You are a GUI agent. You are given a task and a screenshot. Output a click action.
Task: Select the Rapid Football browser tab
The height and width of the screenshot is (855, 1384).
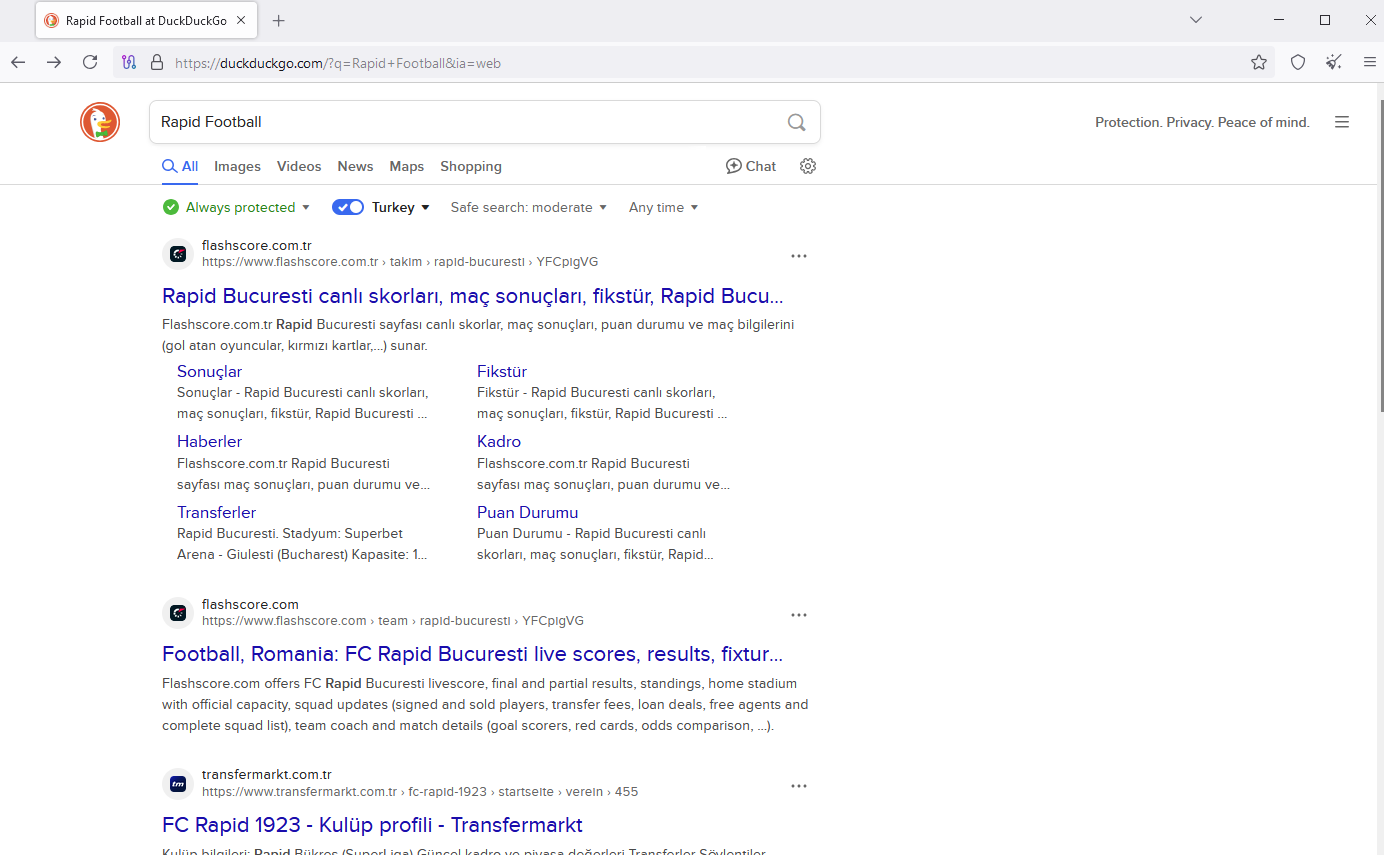pos(147,20)
